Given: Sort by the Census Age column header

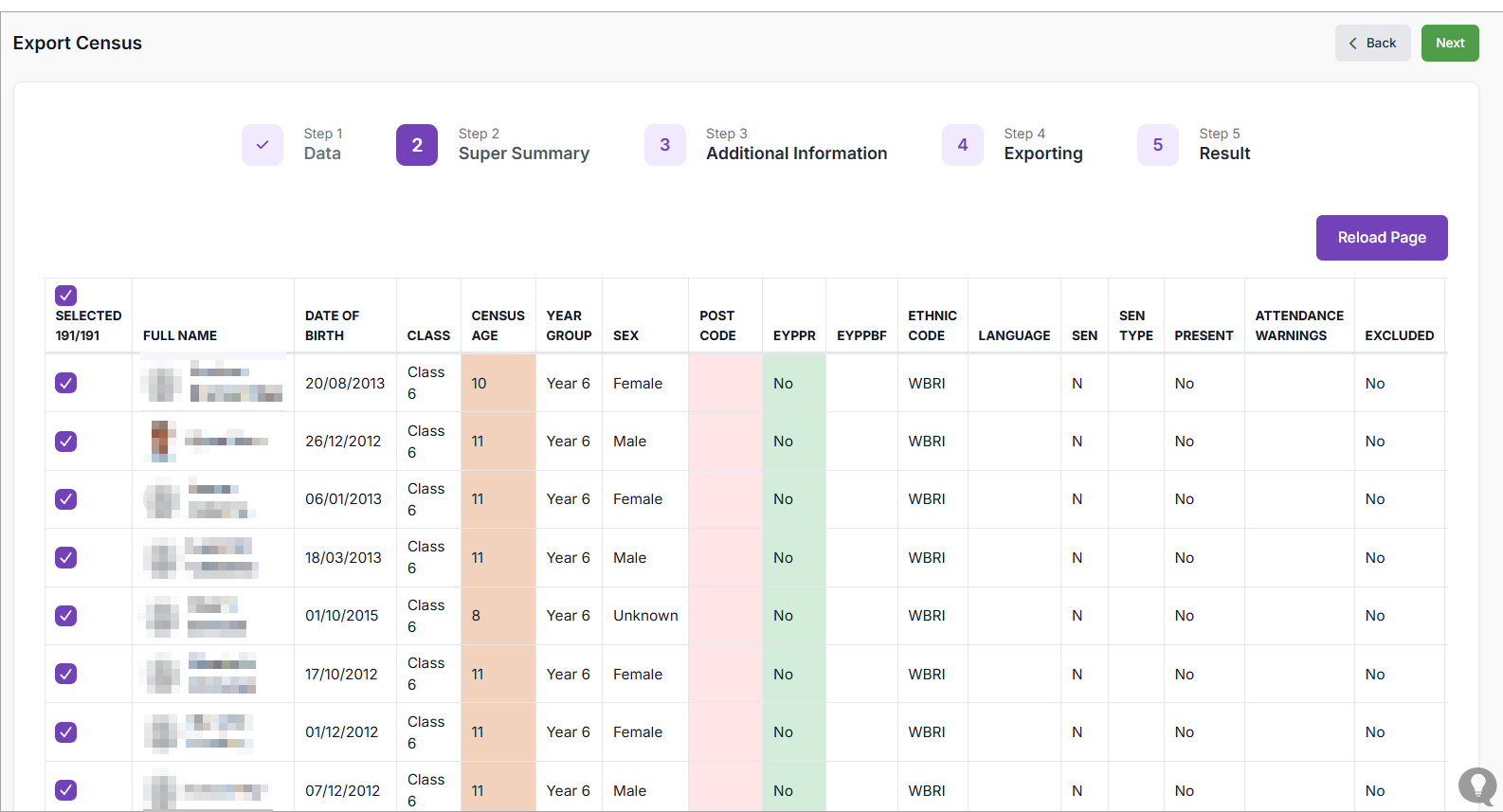Looking at the screenshot, I should coord(498,325).
